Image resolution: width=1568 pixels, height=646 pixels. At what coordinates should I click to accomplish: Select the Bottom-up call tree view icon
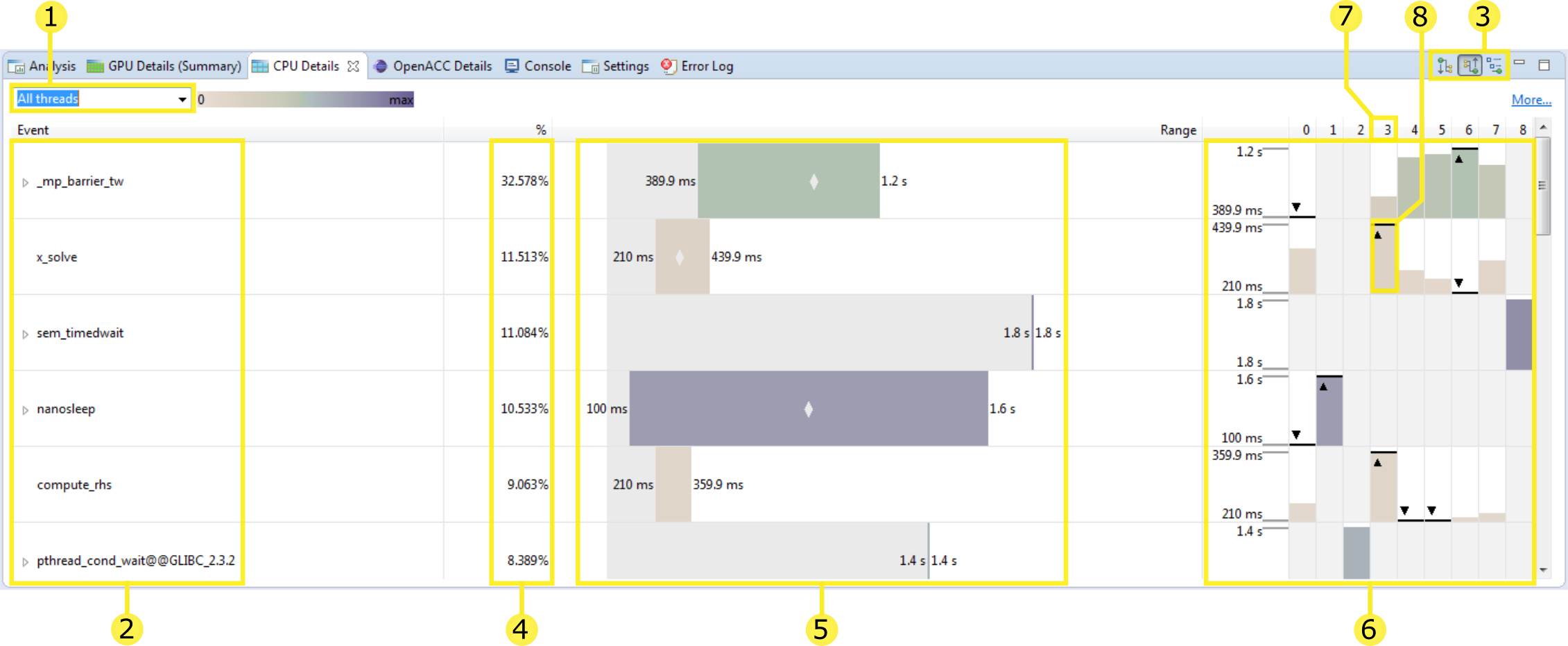pos(1470,66)
